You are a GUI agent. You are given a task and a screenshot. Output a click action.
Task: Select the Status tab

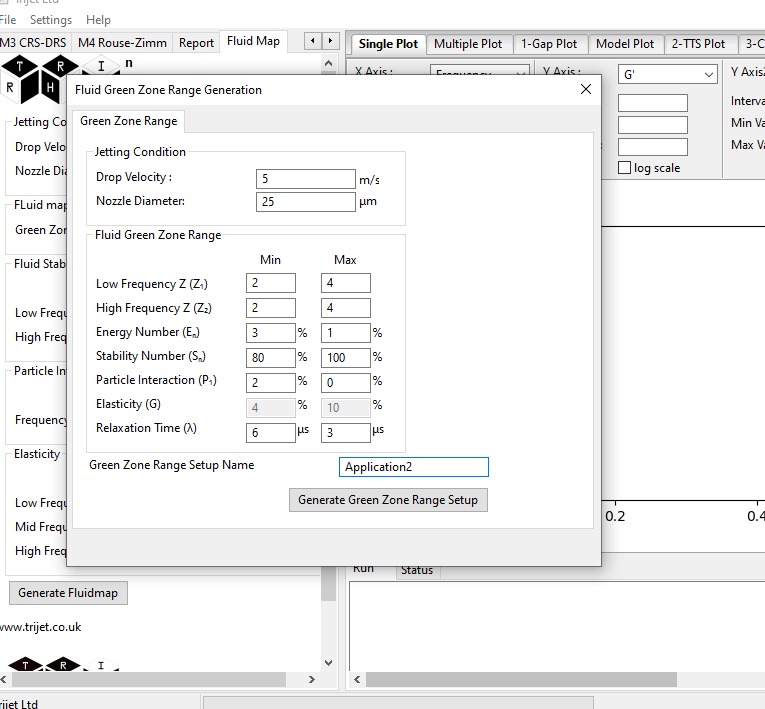pyautogui.click(x=417, y=570)
